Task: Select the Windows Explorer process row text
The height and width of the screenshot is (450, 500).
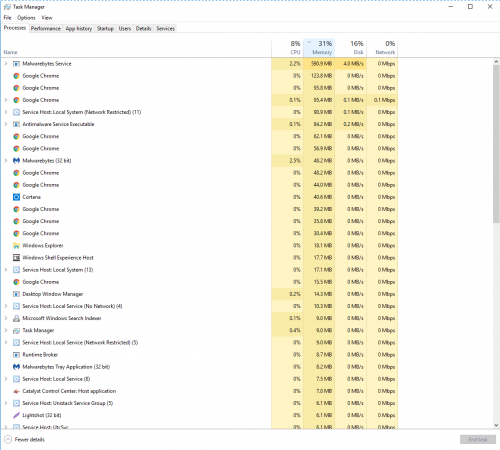Action: click(x=43, y=246)
